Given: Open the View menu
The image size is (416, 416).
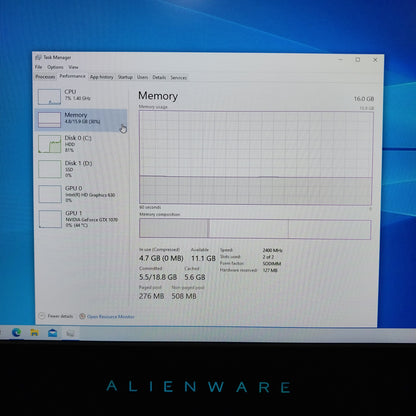Looking at the screenshot, I should pos(73,67).
